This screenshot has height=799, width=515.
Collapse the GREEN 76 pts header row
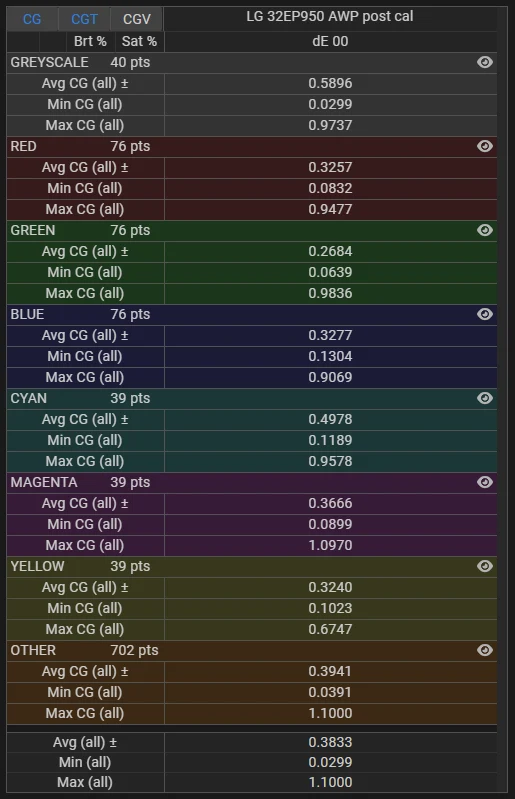tap(252, 230)
